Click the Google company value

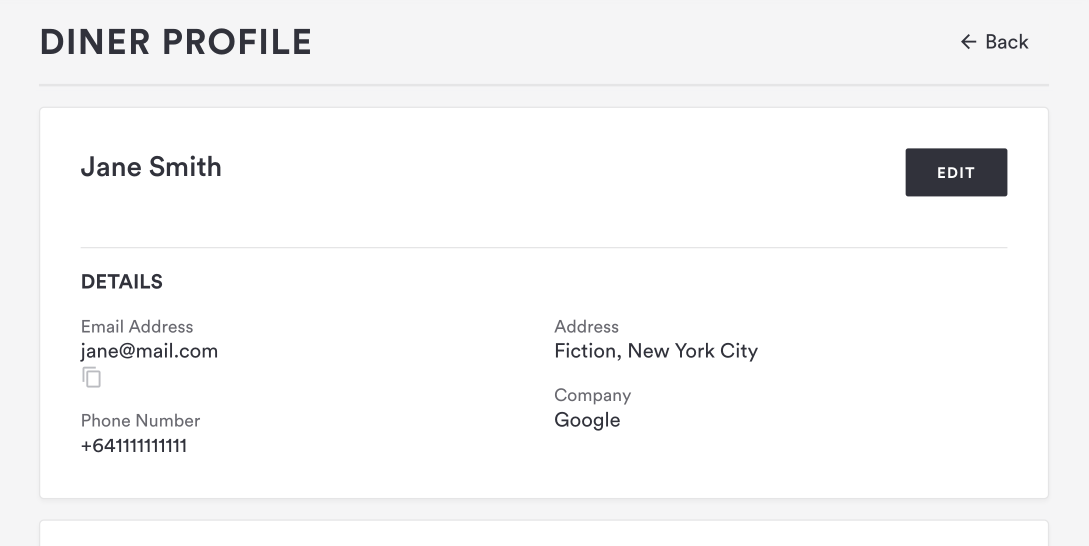587,420
